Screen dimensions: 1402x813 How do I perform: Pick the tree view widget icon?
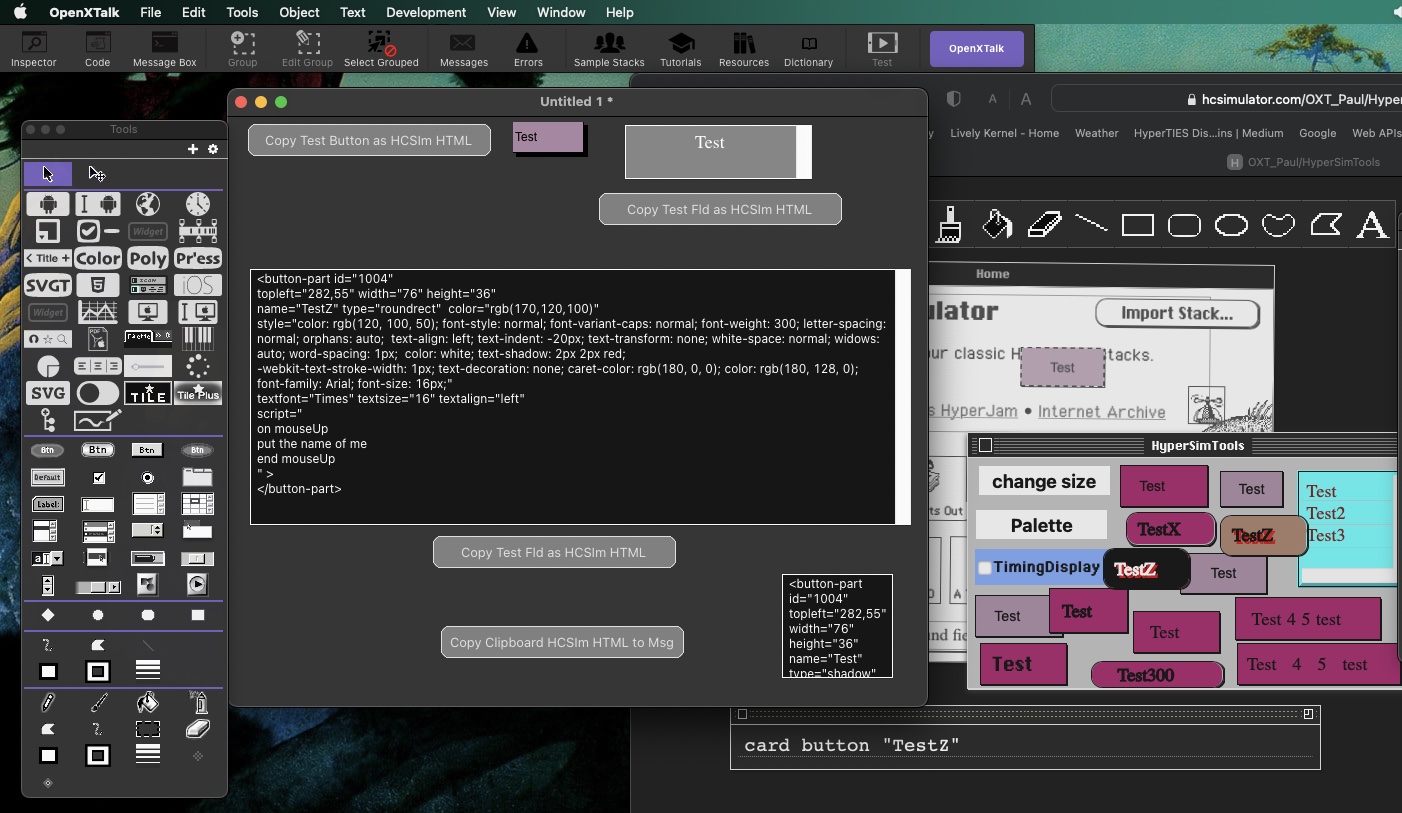click(48, 420)
